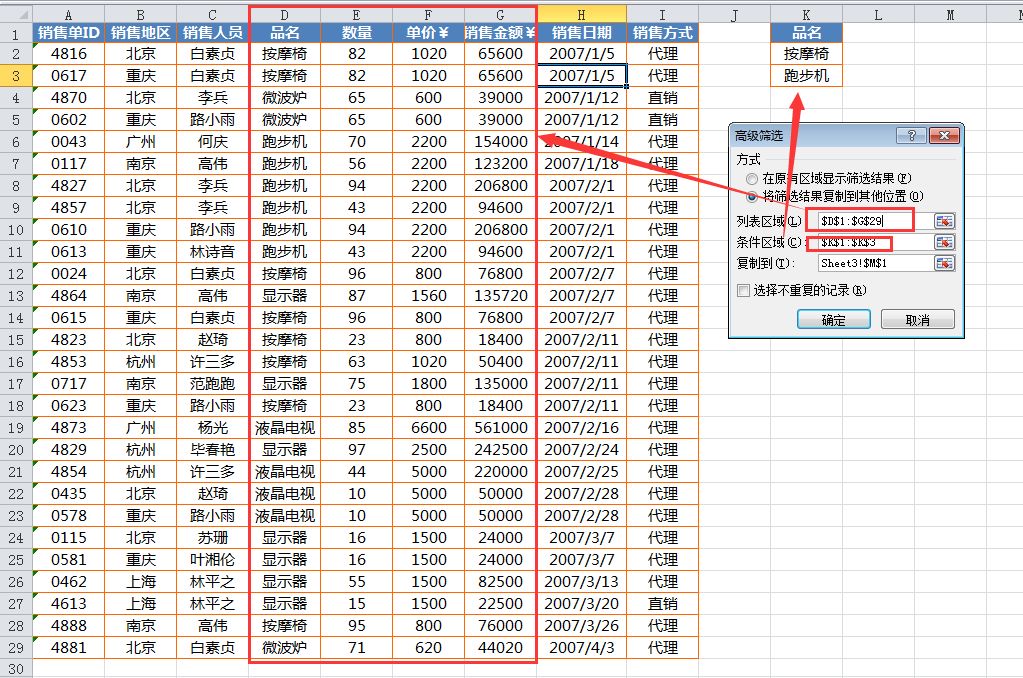Image resolution: width=1023 pixels, height=678 pixels.
Task: Click salesperson cell 林诗音
Action: [213, 252]
